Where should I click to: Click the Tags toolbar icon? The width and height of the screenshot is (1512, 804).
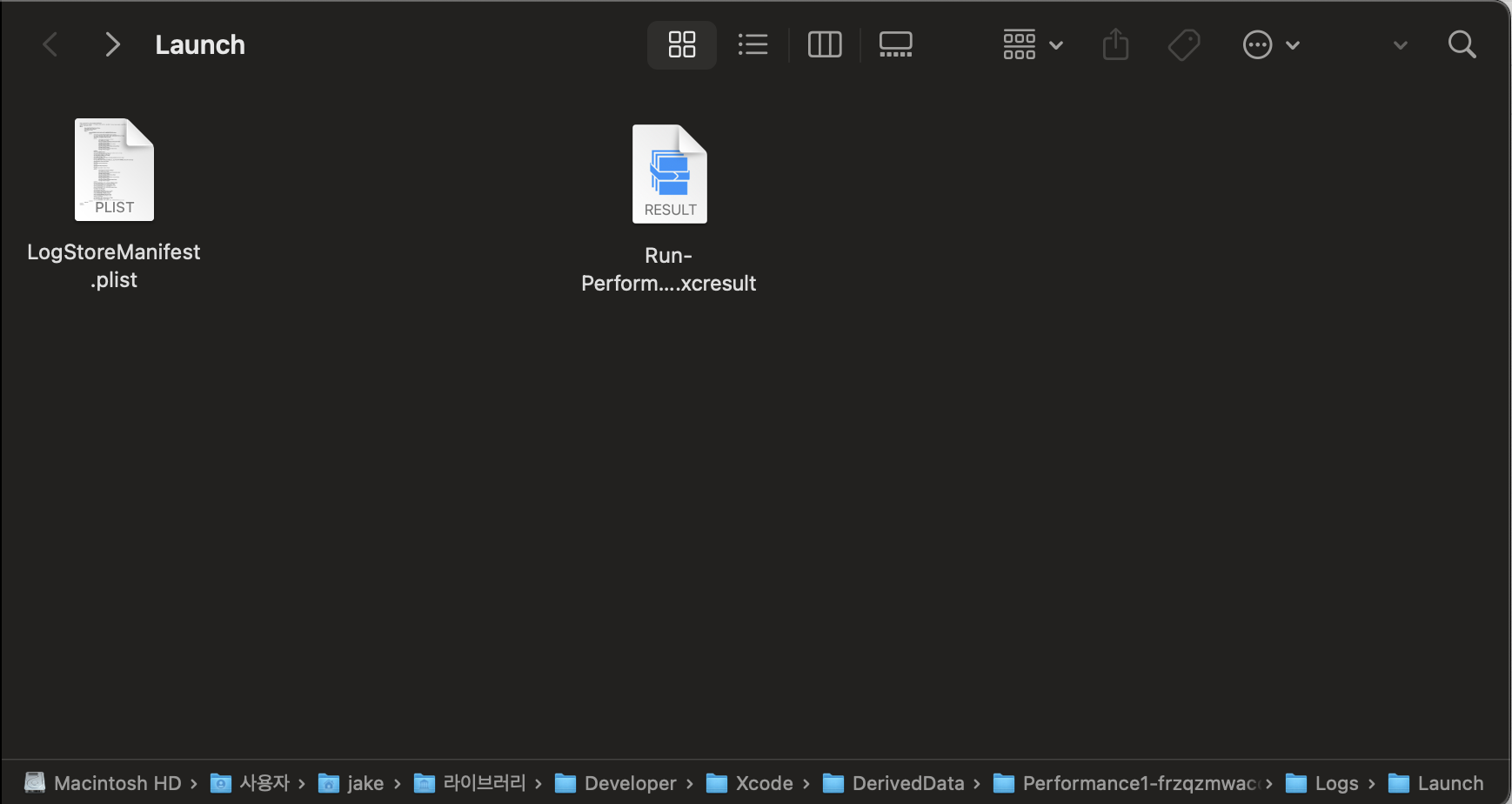point(1184,44)
